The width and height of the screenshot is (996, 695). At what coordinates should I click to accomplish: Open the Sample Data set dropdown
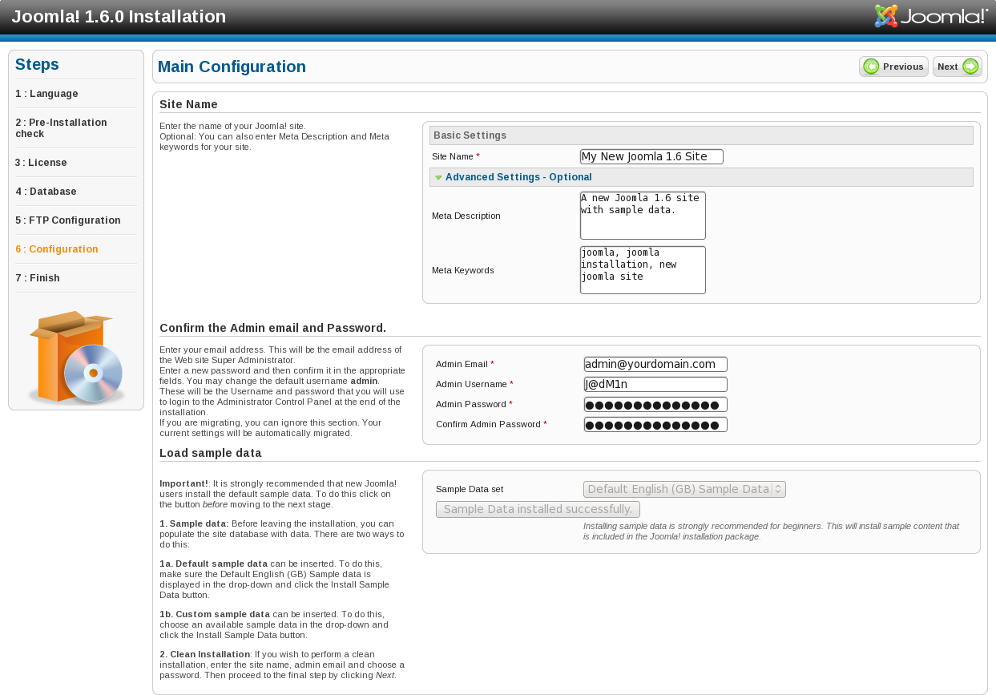pyautogui.click(x=684, y=489)
